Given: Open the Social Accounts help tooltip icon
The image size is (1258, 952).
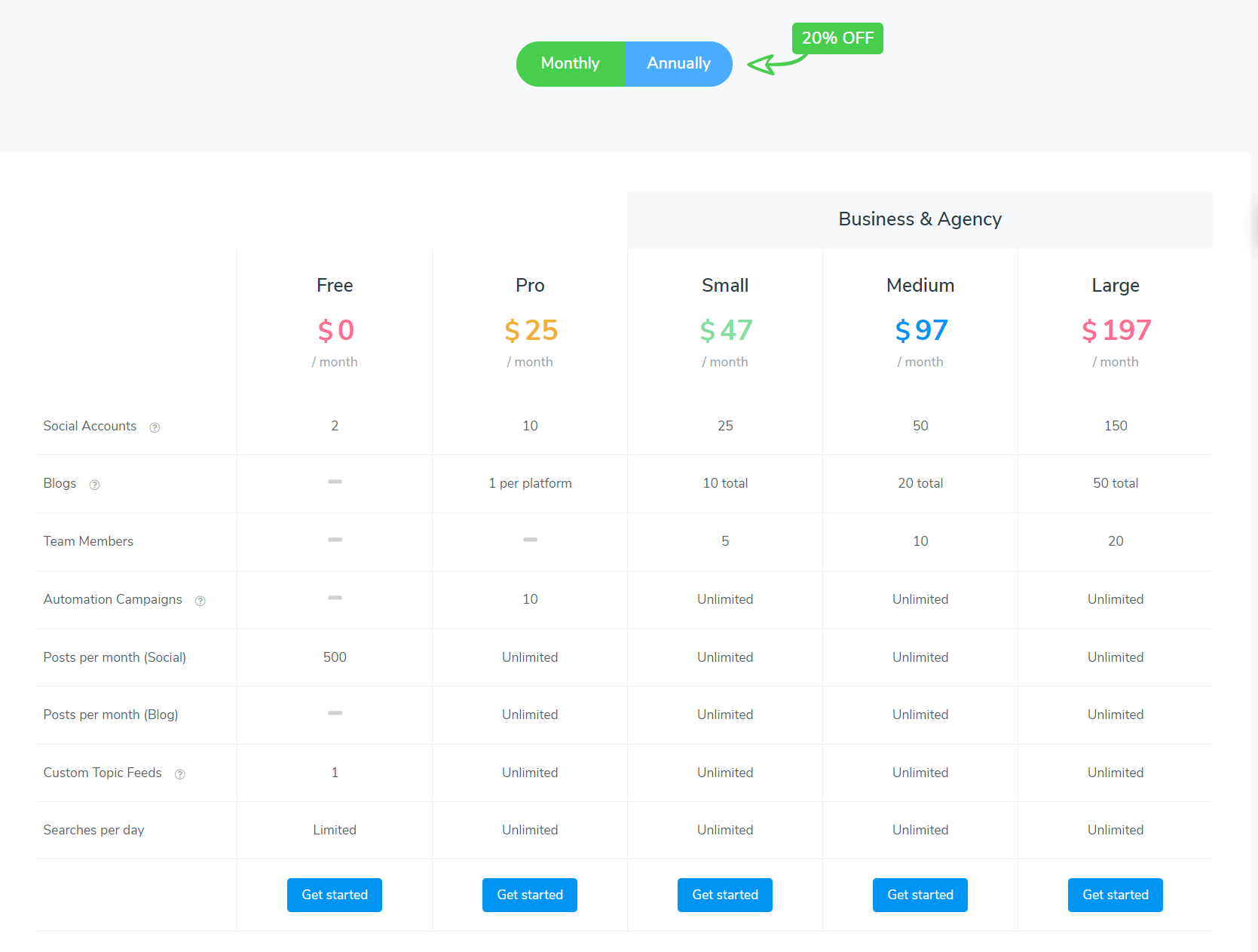Looking at the screenshot, I should click(155, 427).
